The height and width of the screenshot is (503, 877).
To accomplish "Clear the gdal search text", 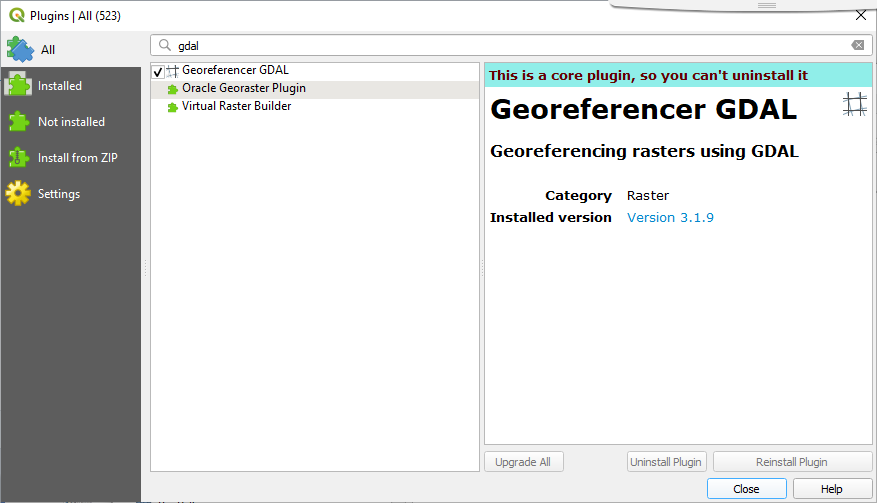I will (x=857, y=45).
